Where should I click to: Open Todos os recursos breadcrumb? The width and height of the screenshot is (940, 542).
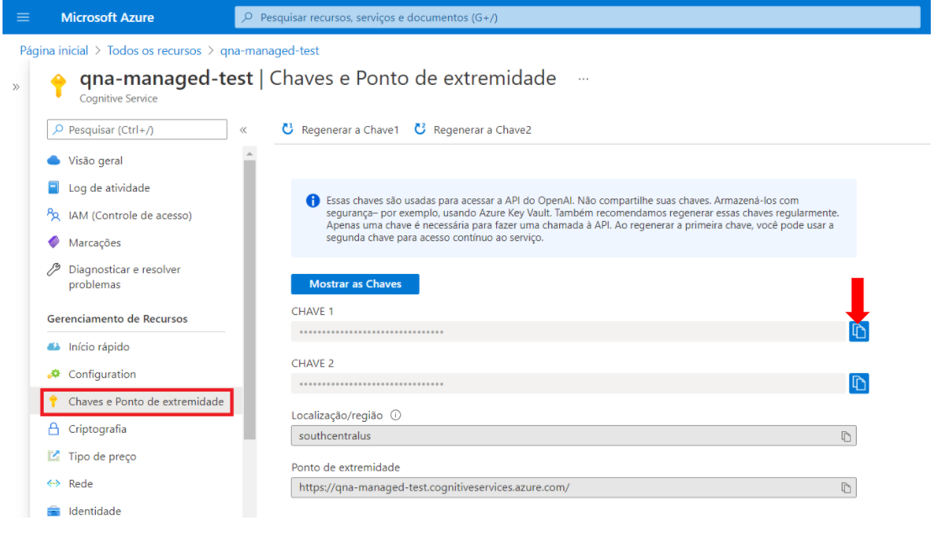tap(154, 50)
